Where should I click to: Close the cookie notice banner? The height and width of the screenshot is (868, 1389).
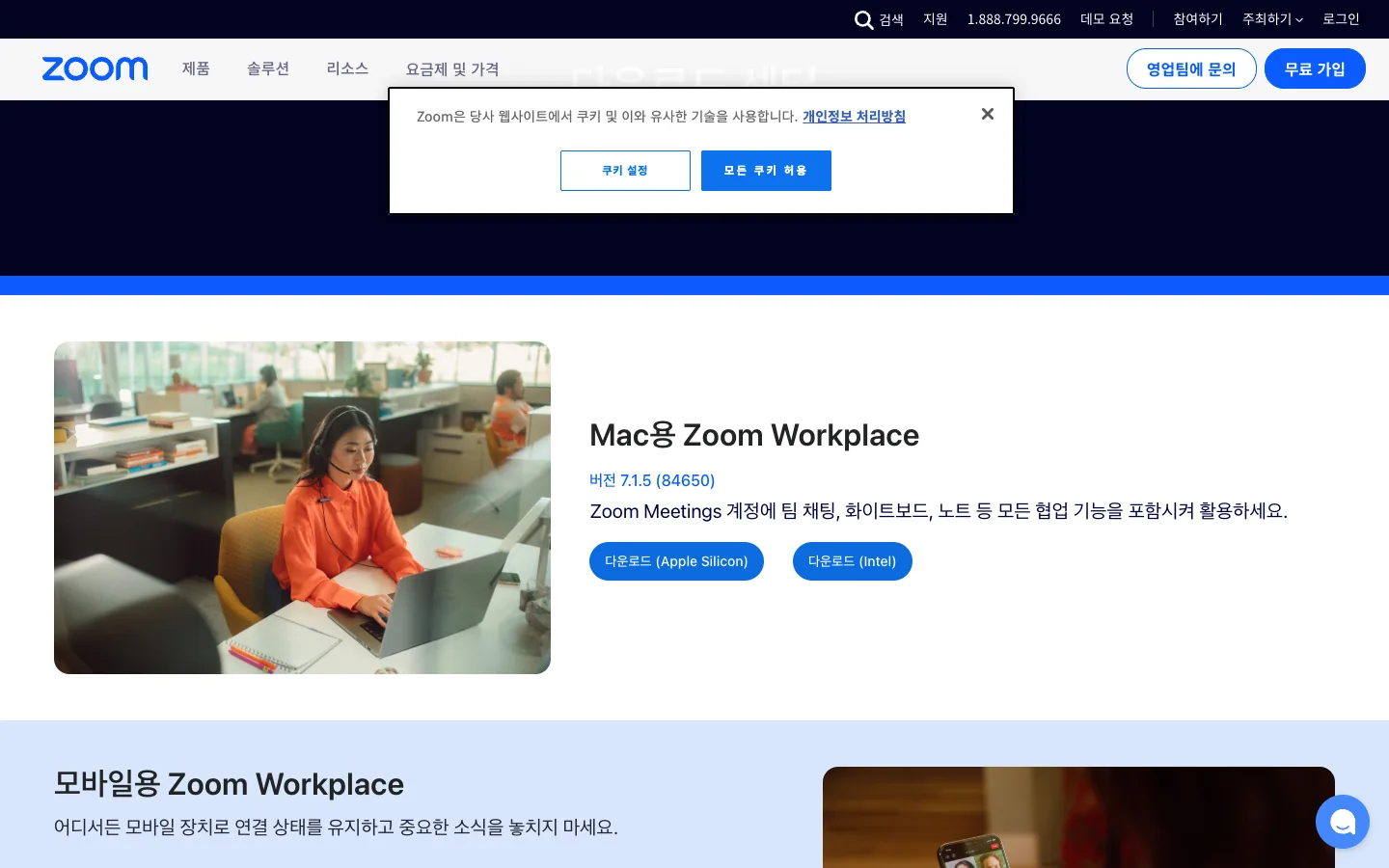987,114
